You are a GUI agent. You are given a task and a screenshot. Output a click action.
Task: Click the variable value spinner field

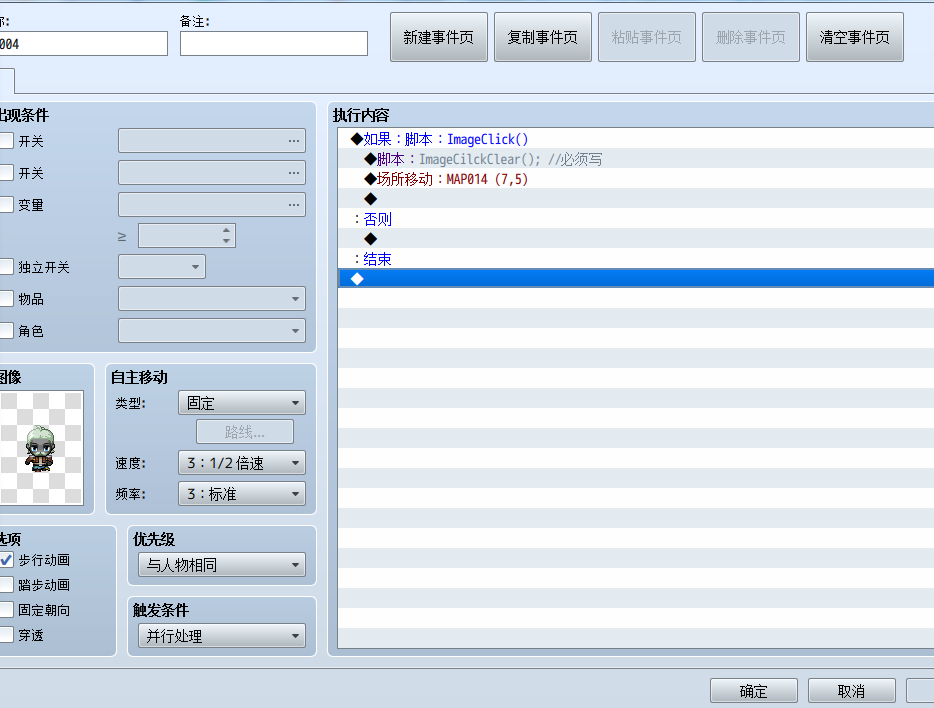pyautogui.click(x=187, y=236)
